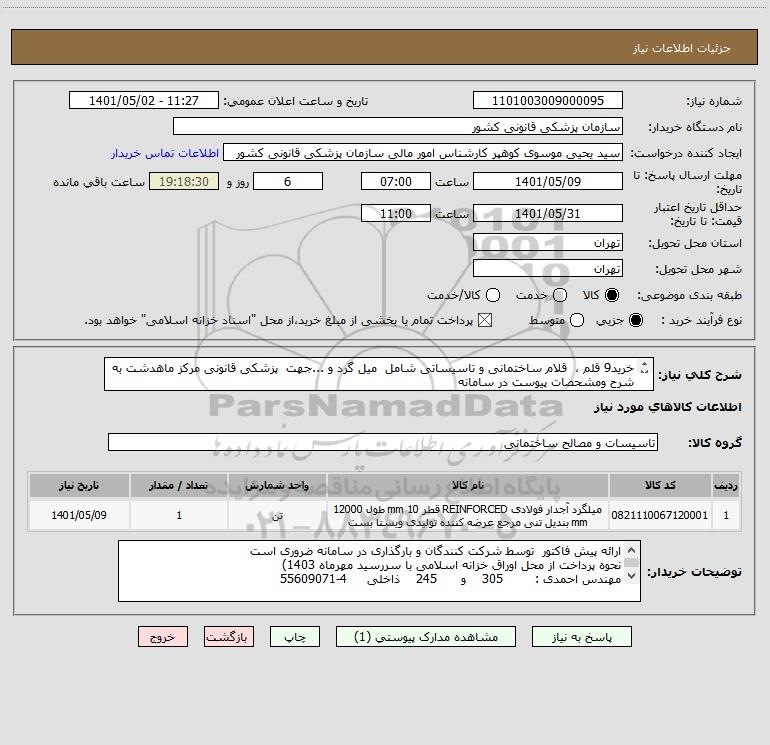This screenshot has width=770, height=745.
Task: Click the validity time 11:00 field
Action: coord(396,213)
